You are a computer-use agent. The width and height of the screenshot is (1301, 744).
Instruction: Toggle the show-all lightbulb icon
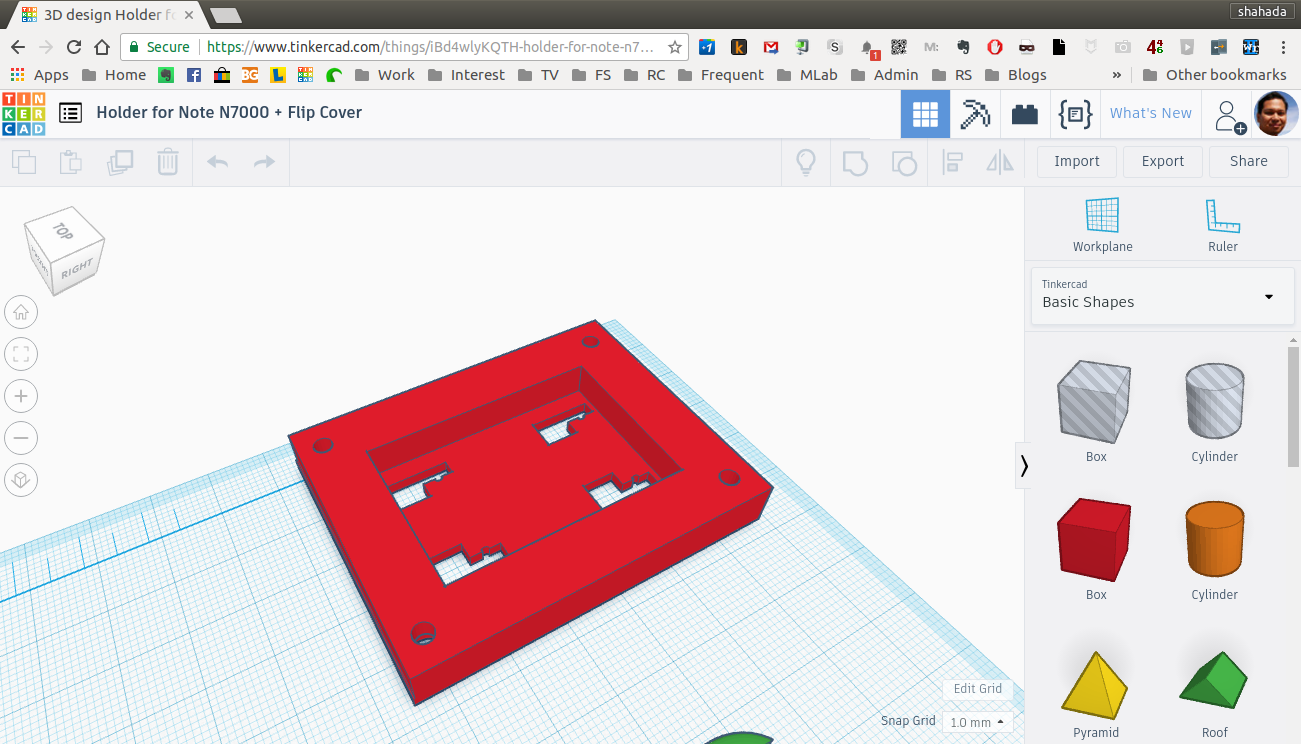coord(806,162)
